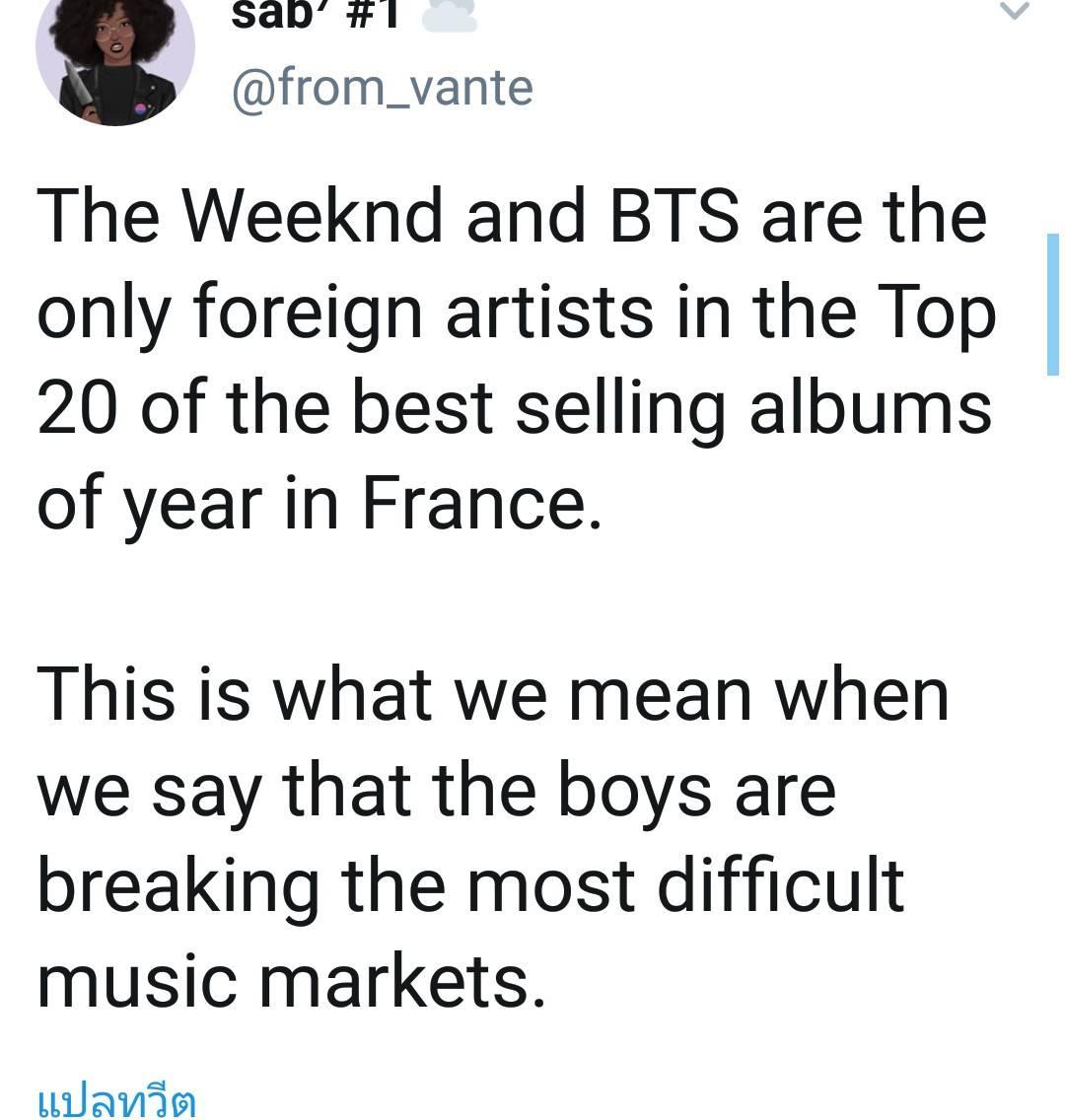The width and height of the screenshot is (1065, 1120).
Task: Click the word France in the tweet
Action: 482,502
